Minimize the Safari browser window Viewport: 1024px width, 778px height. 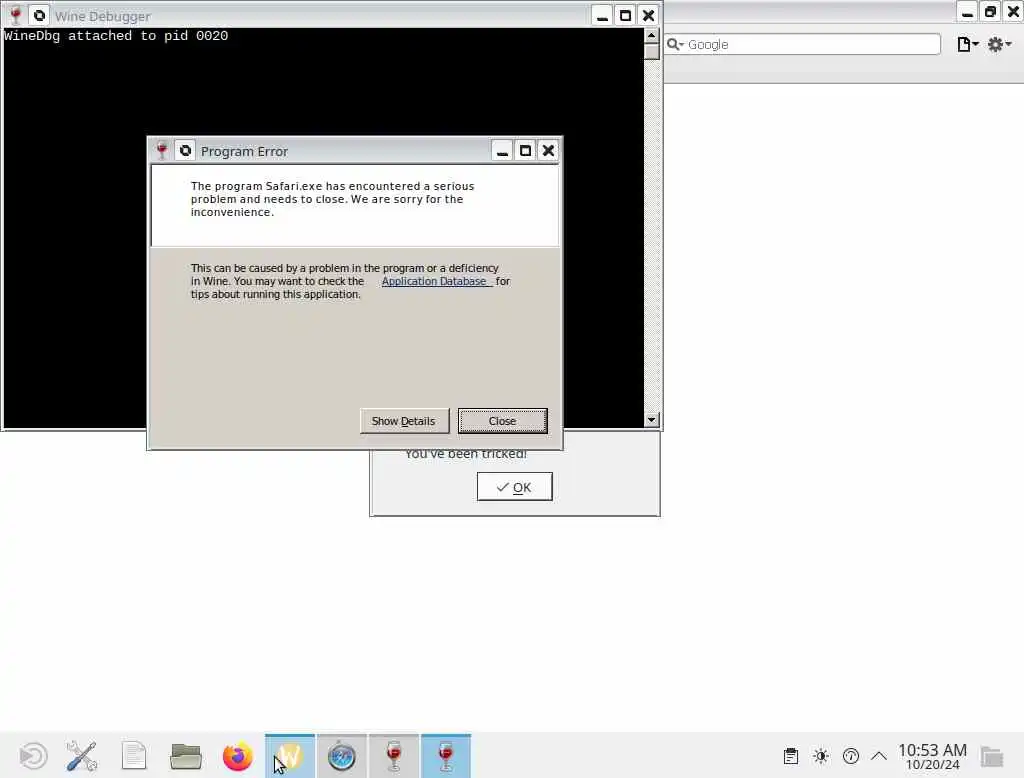click(x=967, y=12)
